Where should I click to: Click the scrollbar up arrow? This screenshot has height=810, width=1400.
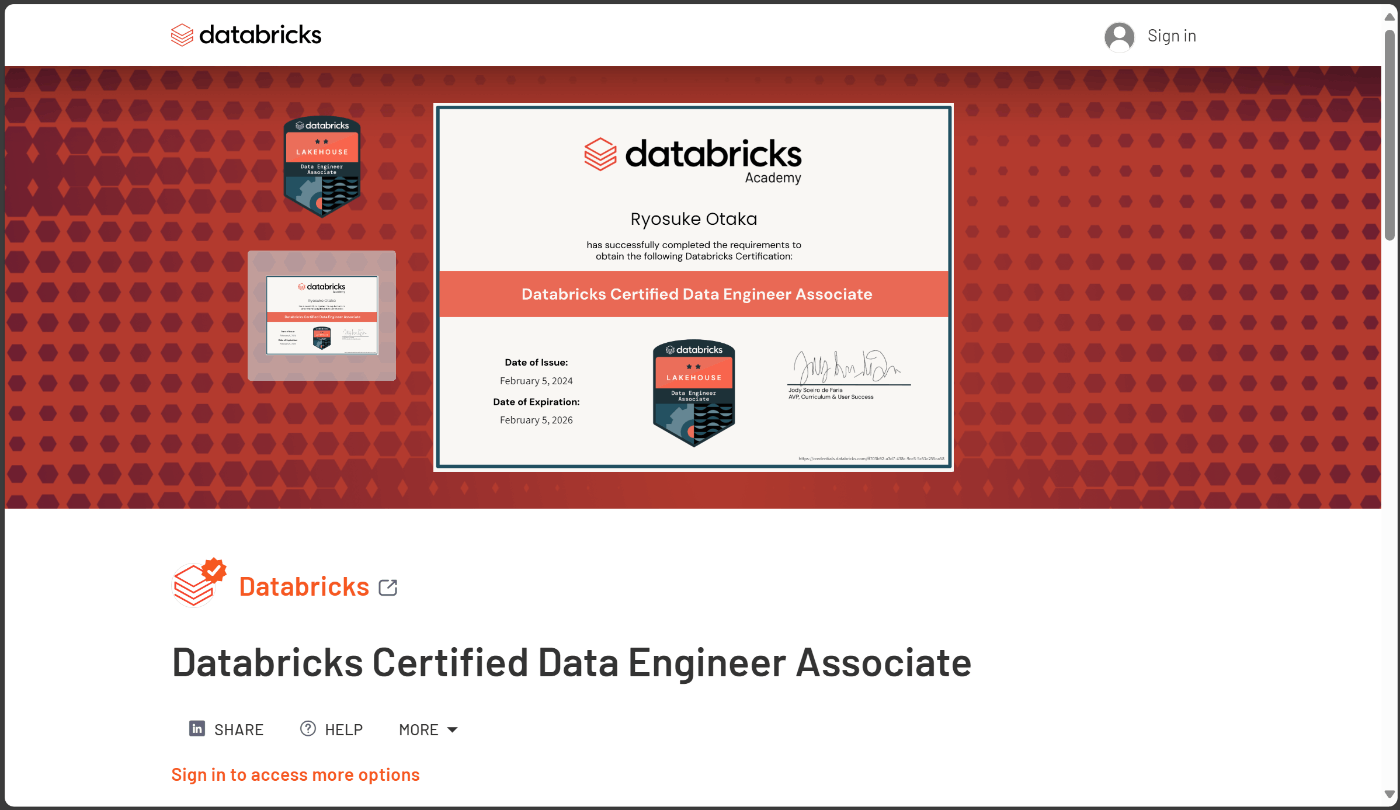click(x=1389, y=15)
